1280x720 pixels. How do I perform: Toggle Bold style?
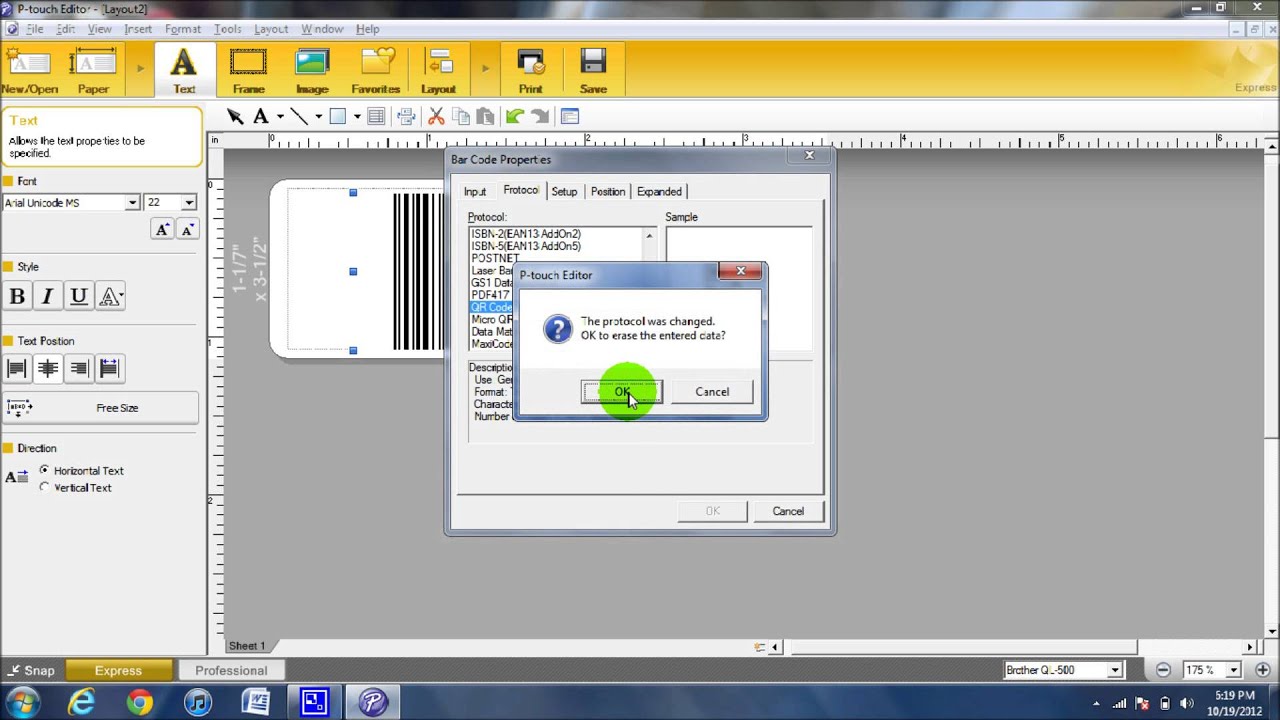[x=17, y=296]
